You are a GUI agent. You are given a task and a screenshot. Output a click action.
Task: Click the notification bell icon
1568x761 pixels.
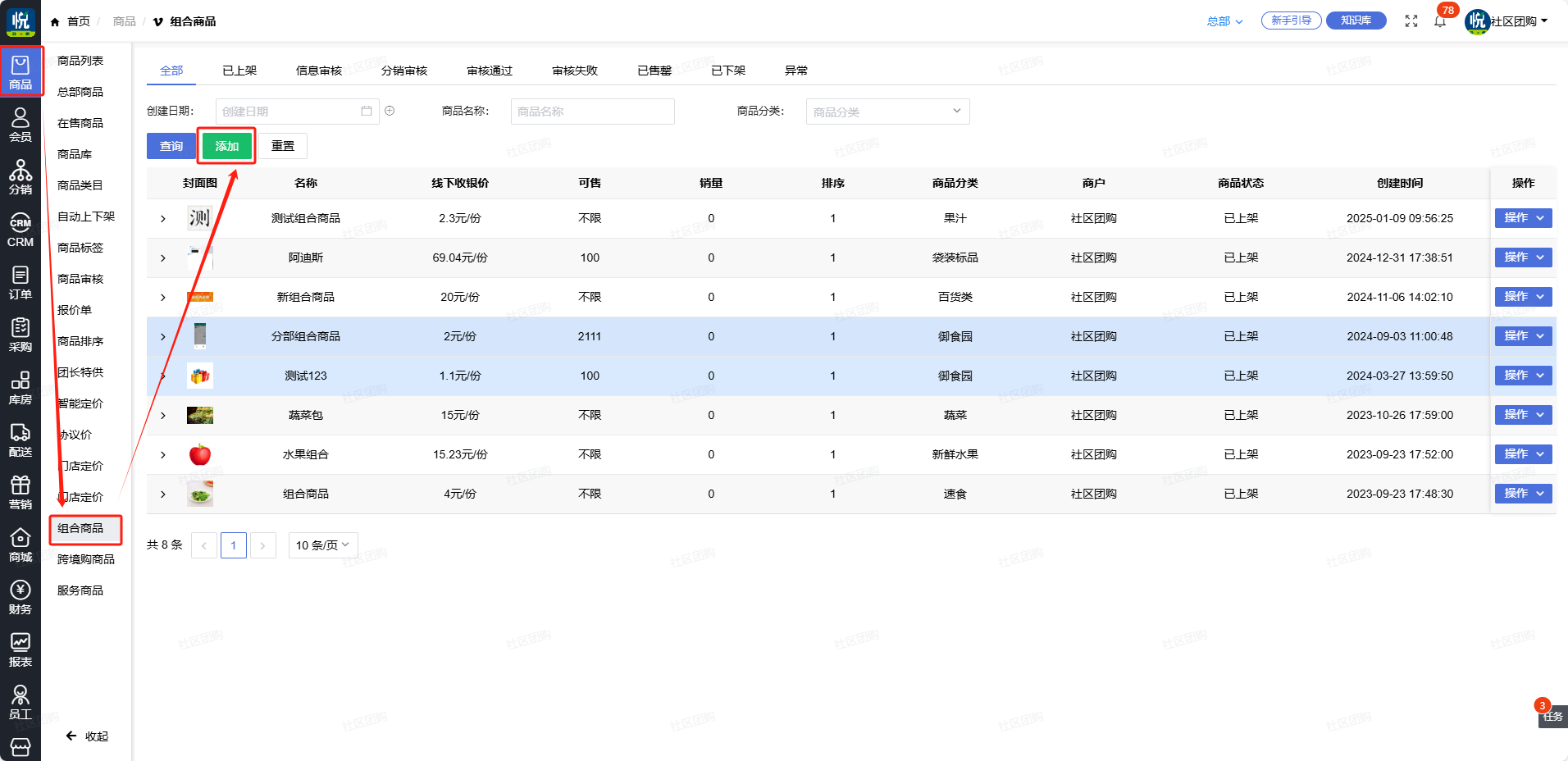pos(1440,21)
